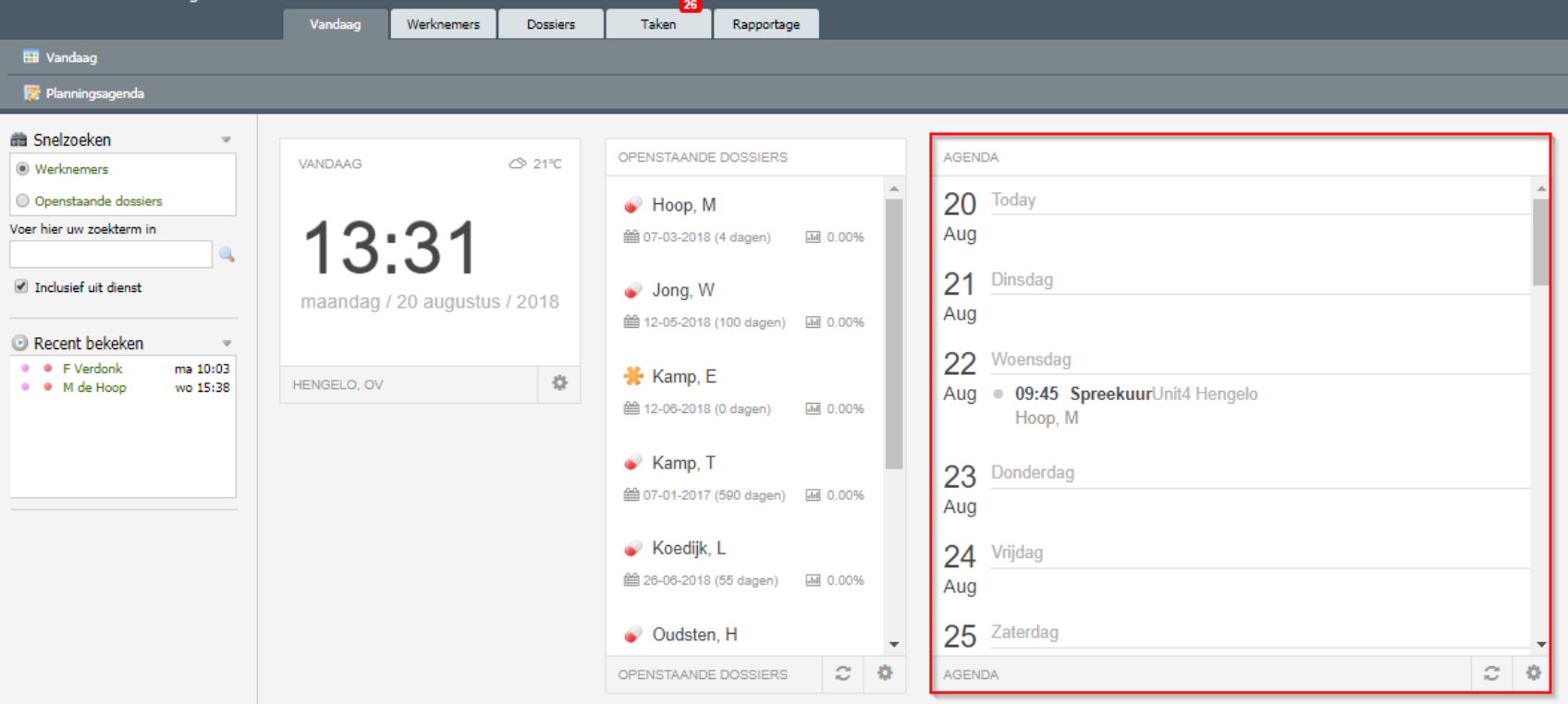Toggle the Inclusief uit dienst checkbox
1568x704 pixels.
pyautogui.click(x=21, y=287)
